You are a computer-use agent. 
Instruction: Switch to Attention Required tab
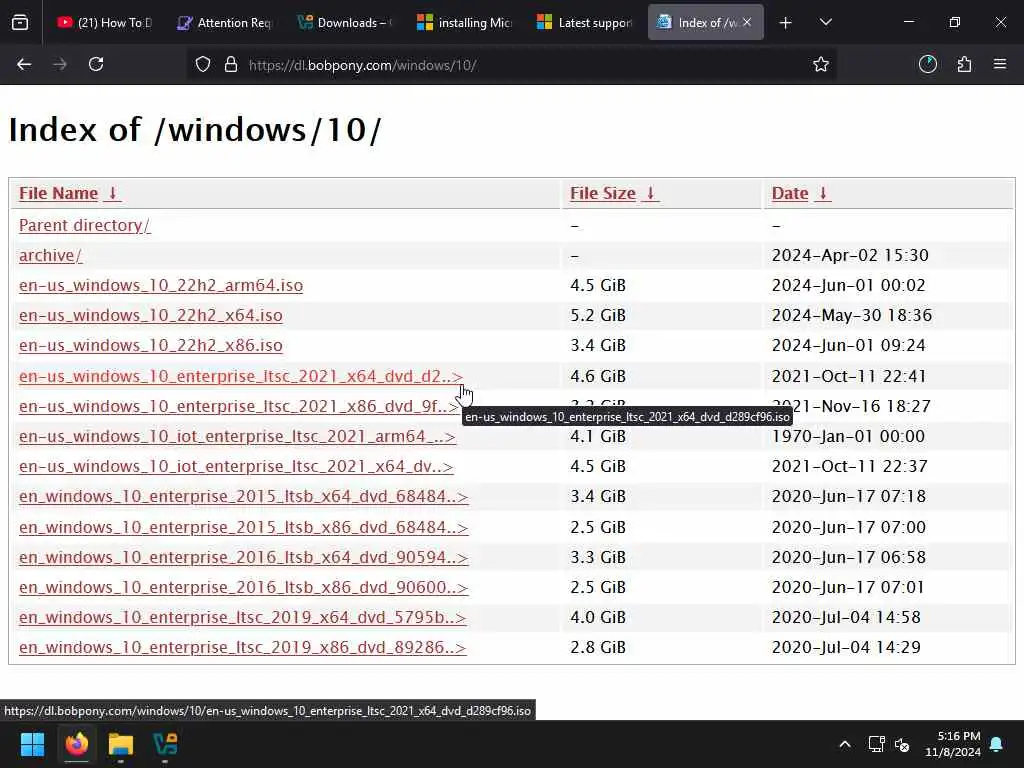point(225,23)
